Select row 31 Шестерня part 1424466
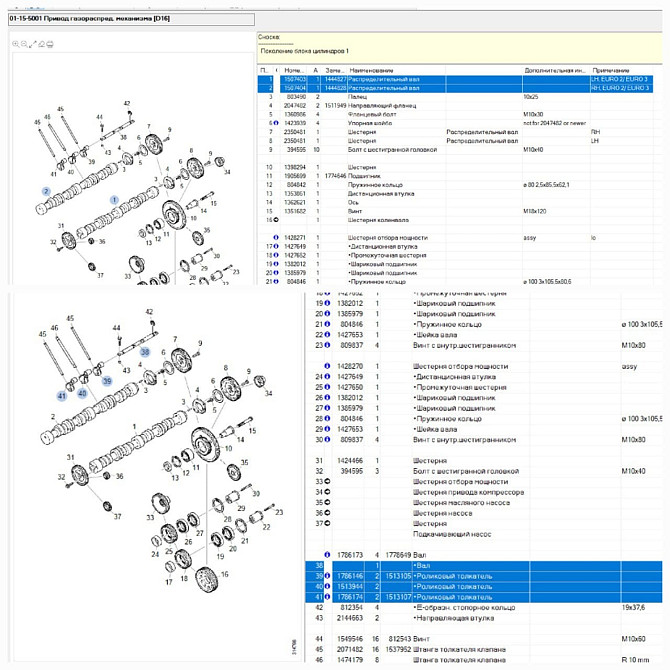The height and width of the screenshot is (670, 670). click(484, 461)
